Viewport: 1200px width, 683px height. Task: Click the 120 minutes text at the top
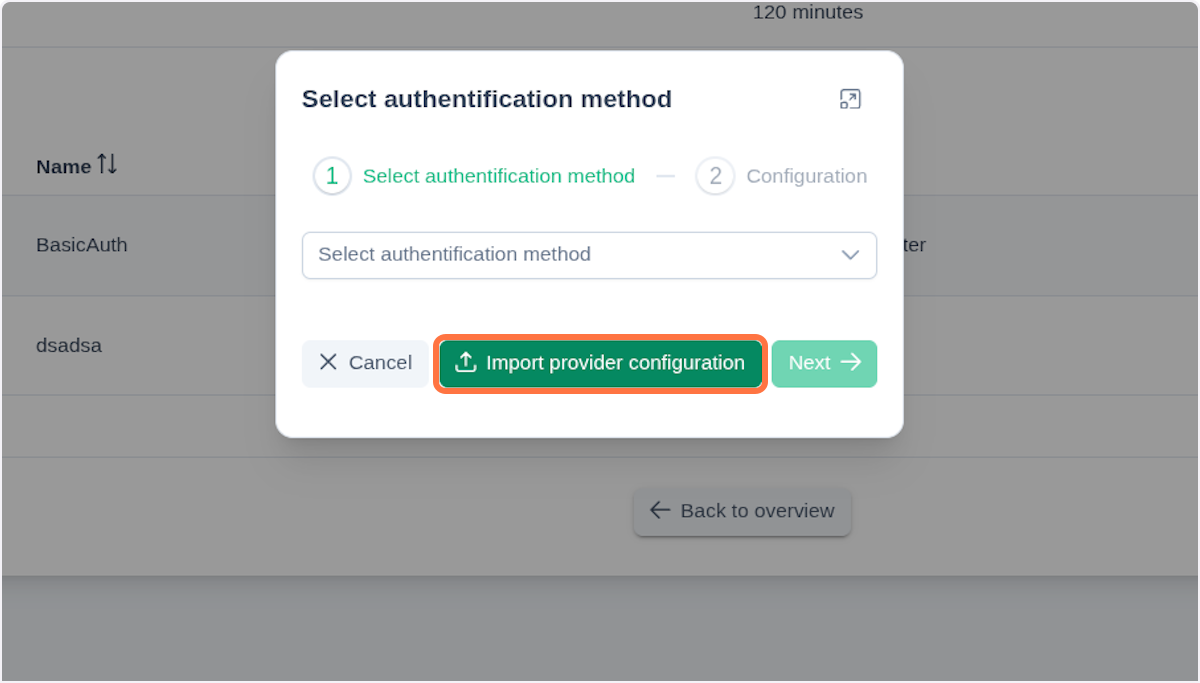(x=807, y=12)
